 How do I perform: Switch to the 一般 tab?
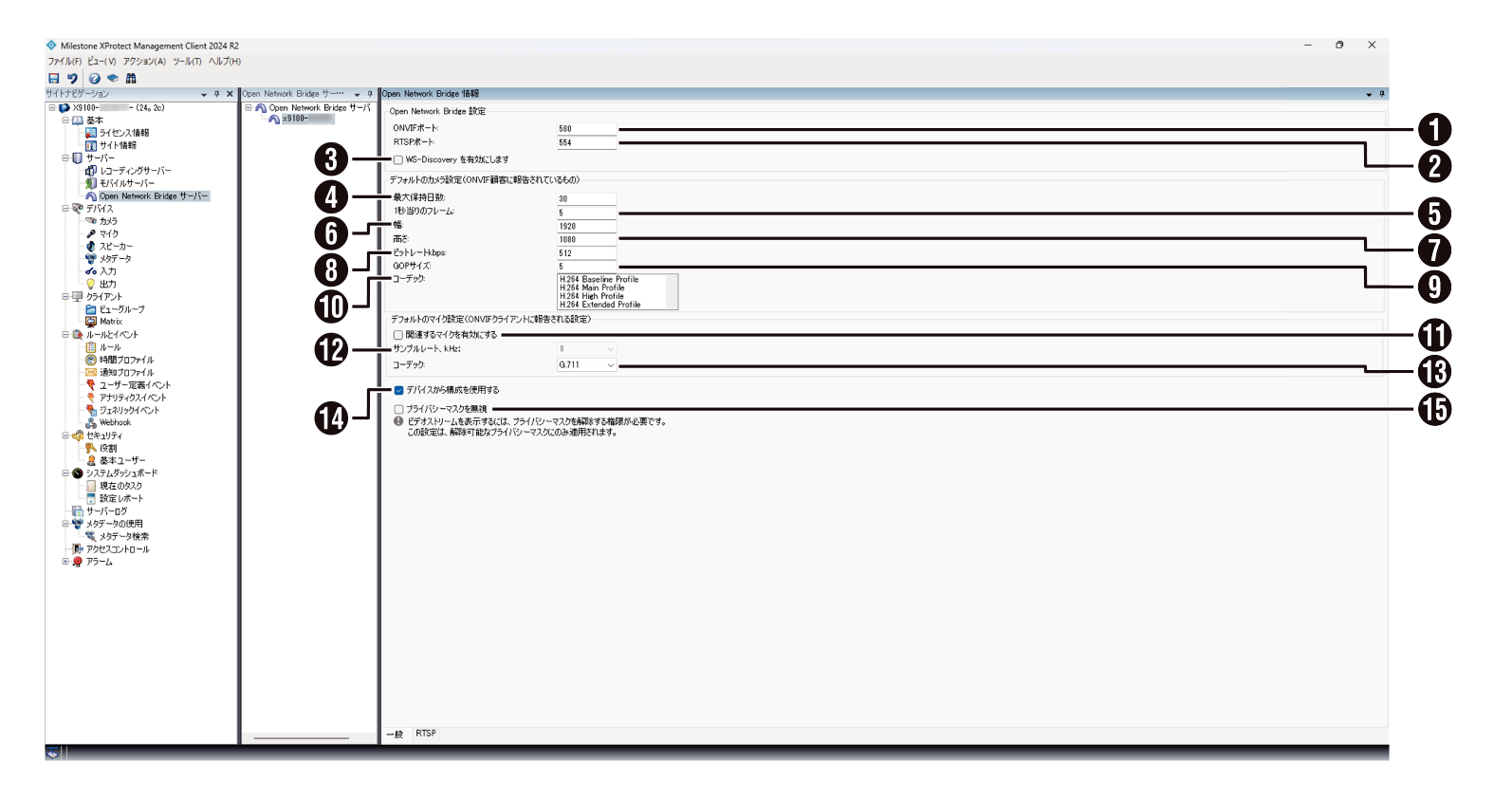(x=396, y=734)
